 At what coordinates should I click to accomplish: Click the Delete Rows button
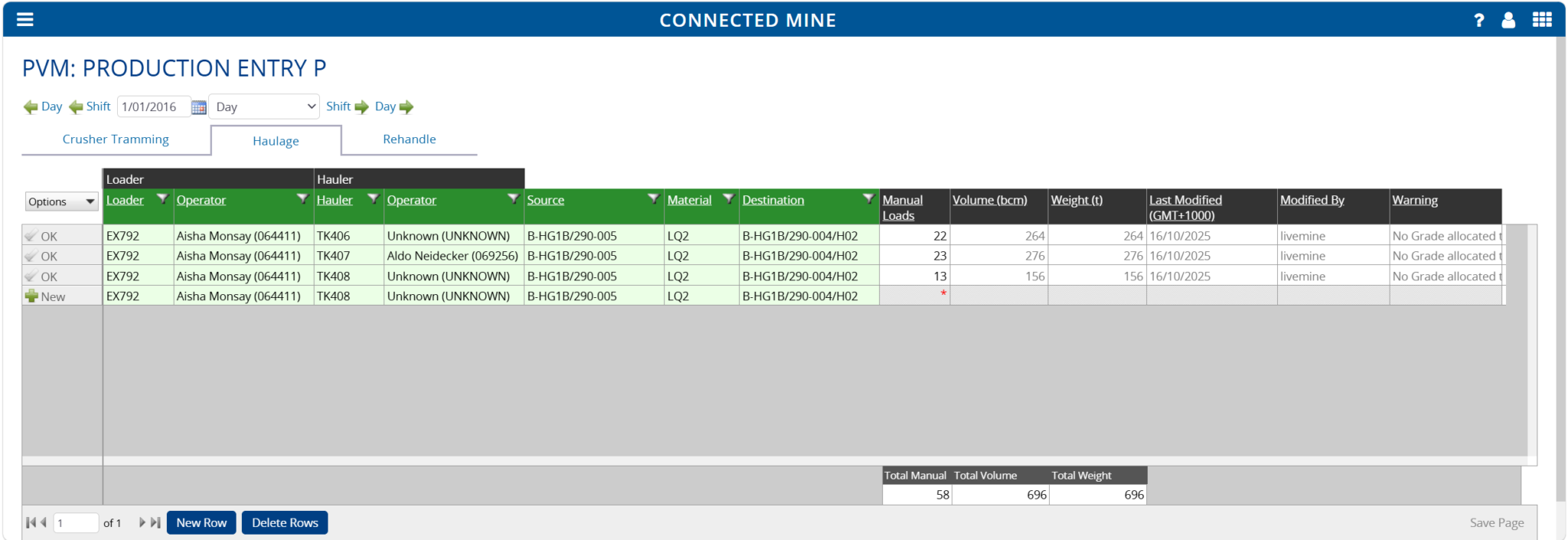[x=285, y=522]
